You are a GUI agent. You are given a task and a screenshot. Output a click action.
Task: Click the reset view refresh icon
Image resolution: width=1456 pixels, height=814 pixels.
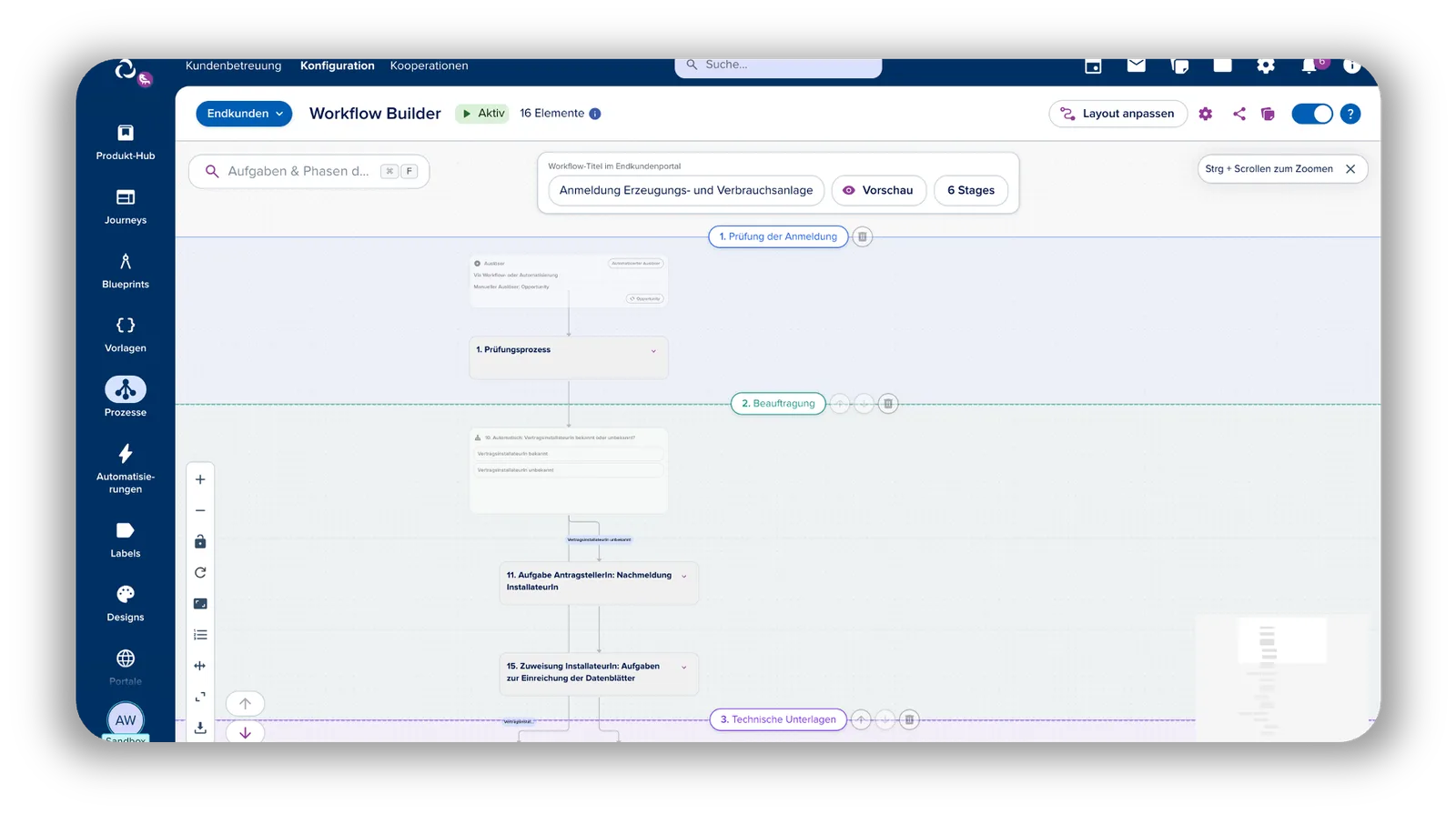click(x=200, y=572)
